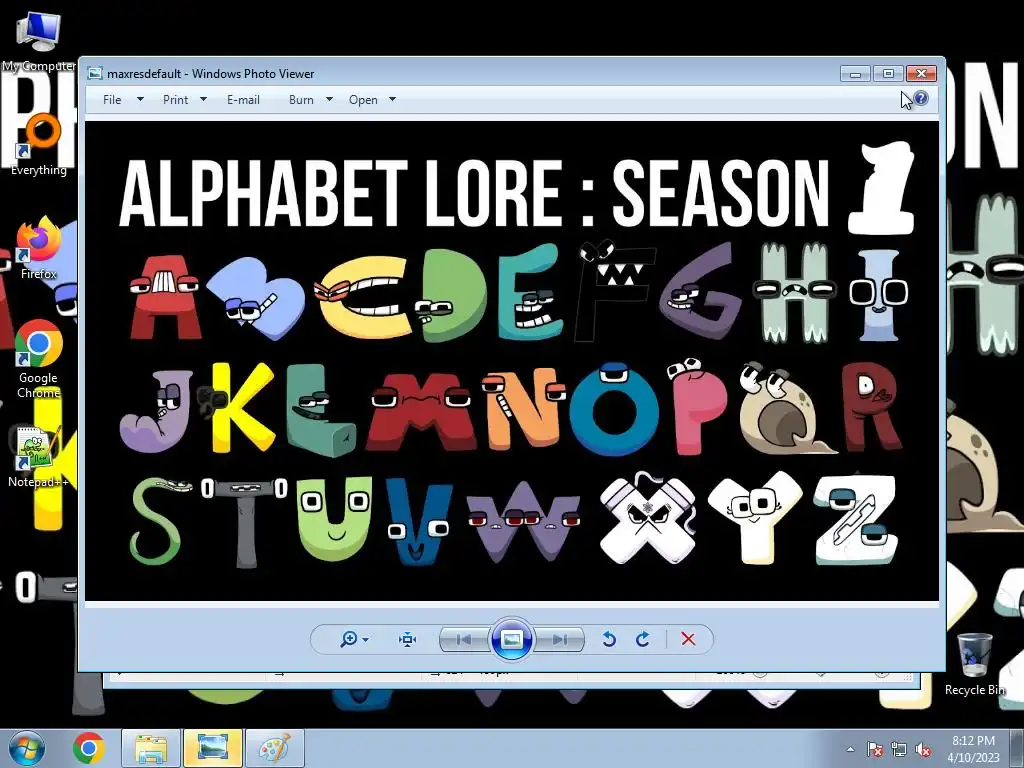Open the Action Center flag tray icon

click(874, 749)
